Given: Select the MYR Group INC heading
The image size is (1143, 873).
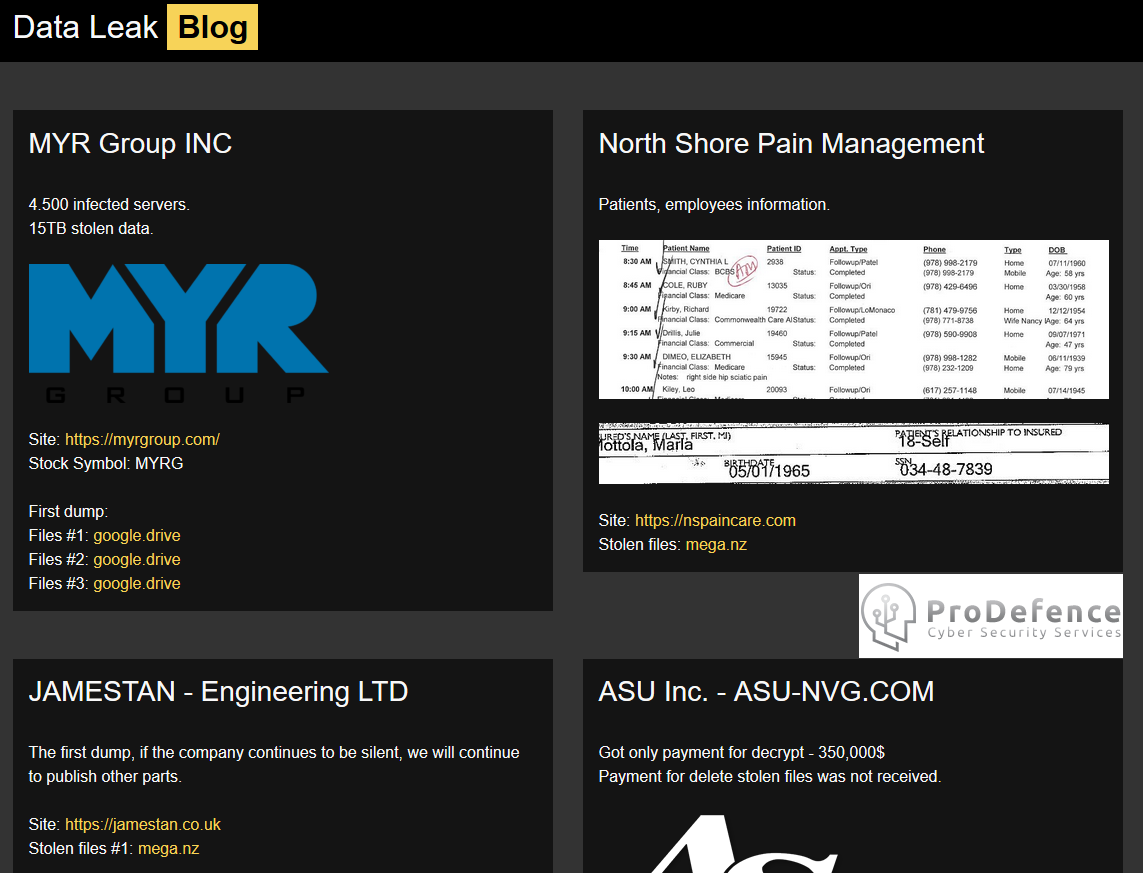Looking at the screenshot, I should [x=130, y=144].
